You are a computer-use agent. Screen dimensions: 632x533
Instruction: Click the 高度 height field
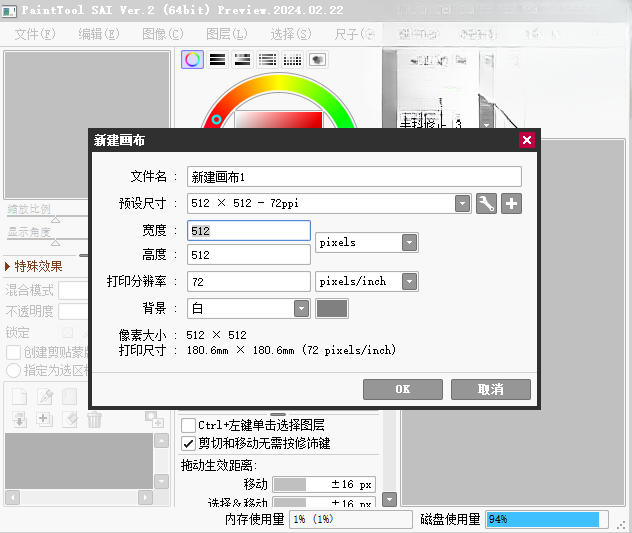tap(249, 255)
